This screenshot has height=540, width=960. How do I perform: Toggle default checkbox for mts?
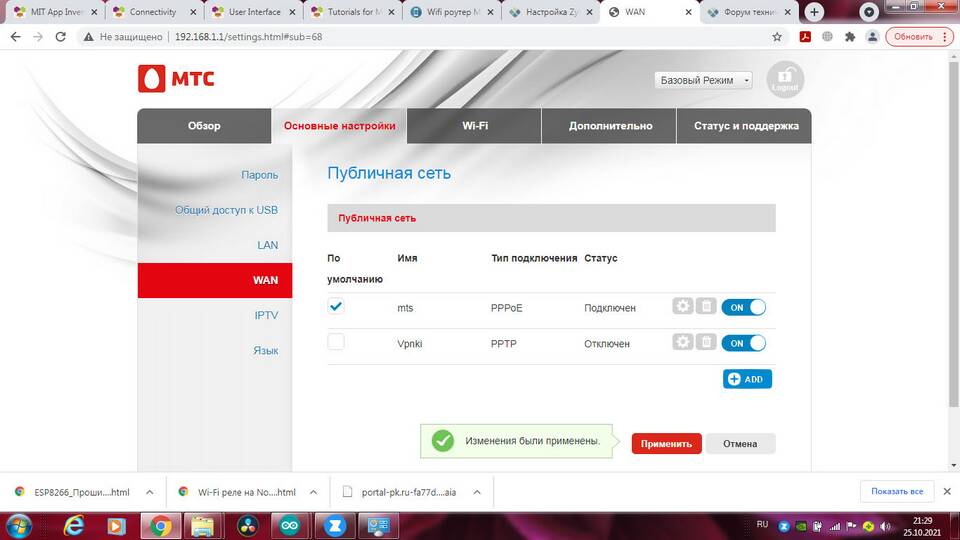pos(336,306)
